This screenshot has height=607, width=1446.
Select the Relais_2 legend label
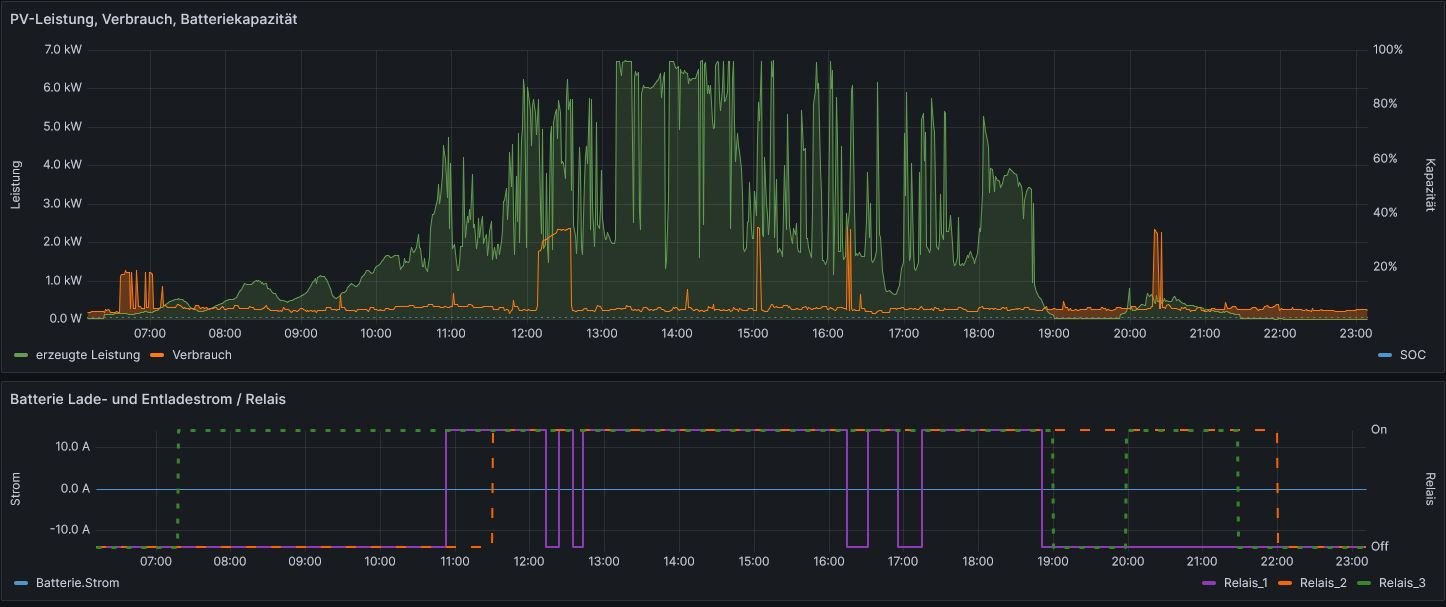coord(1320,582)
